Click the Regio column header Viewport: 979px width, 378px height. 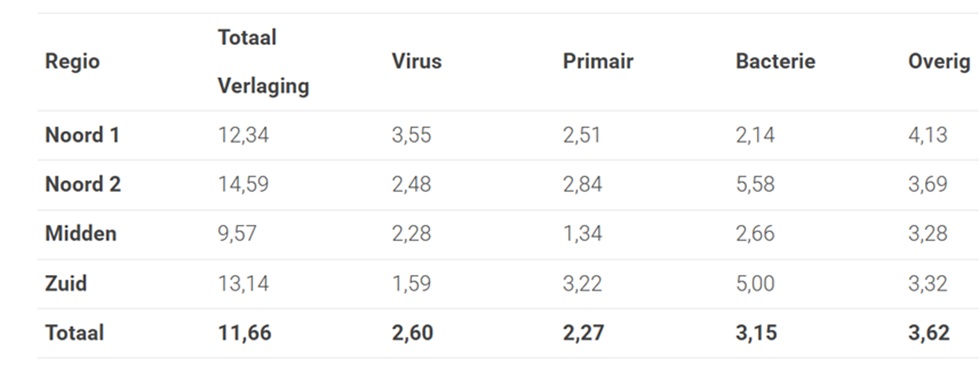72,62
